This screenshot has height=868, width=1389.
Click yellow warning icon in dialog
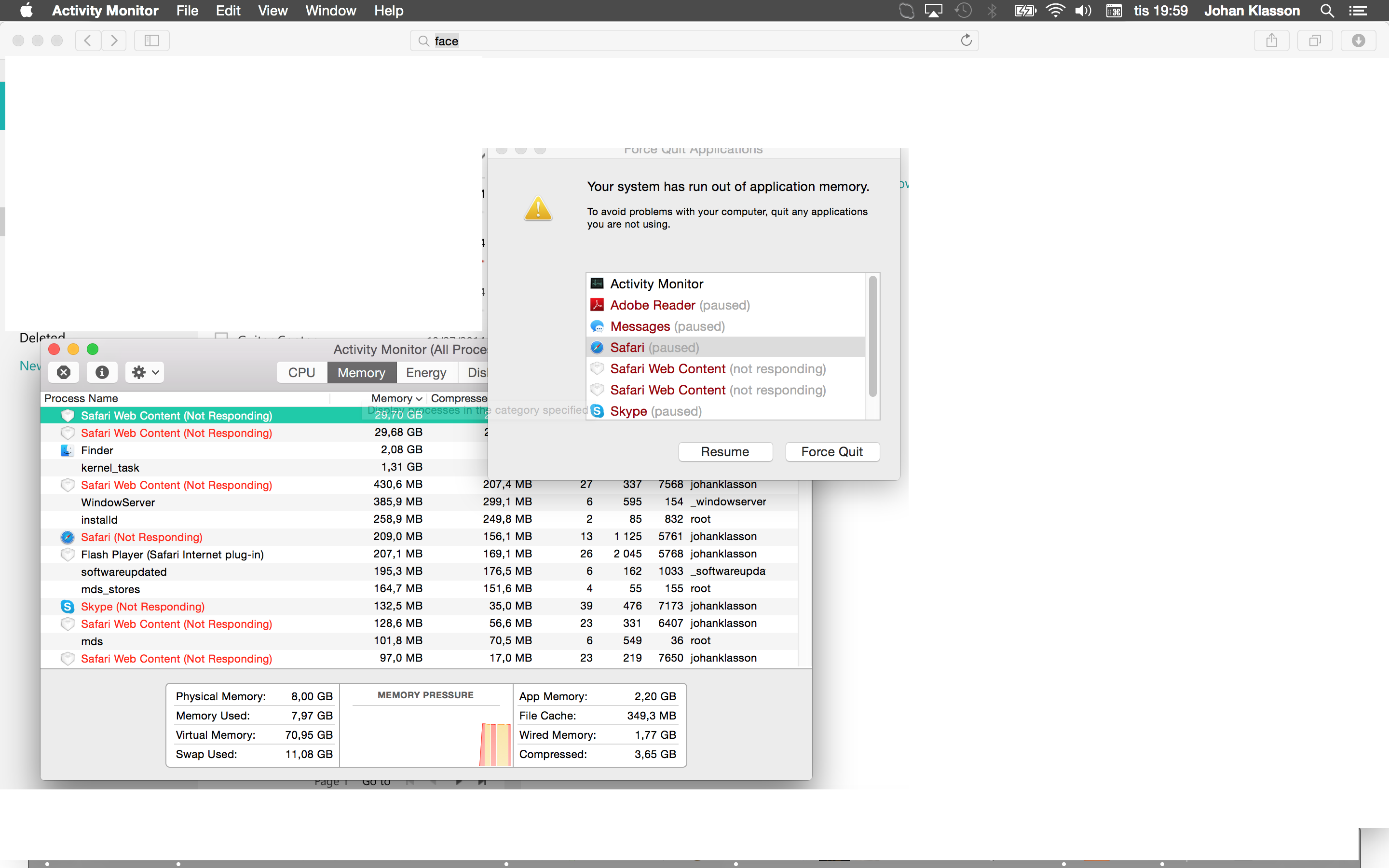[538, 208]
